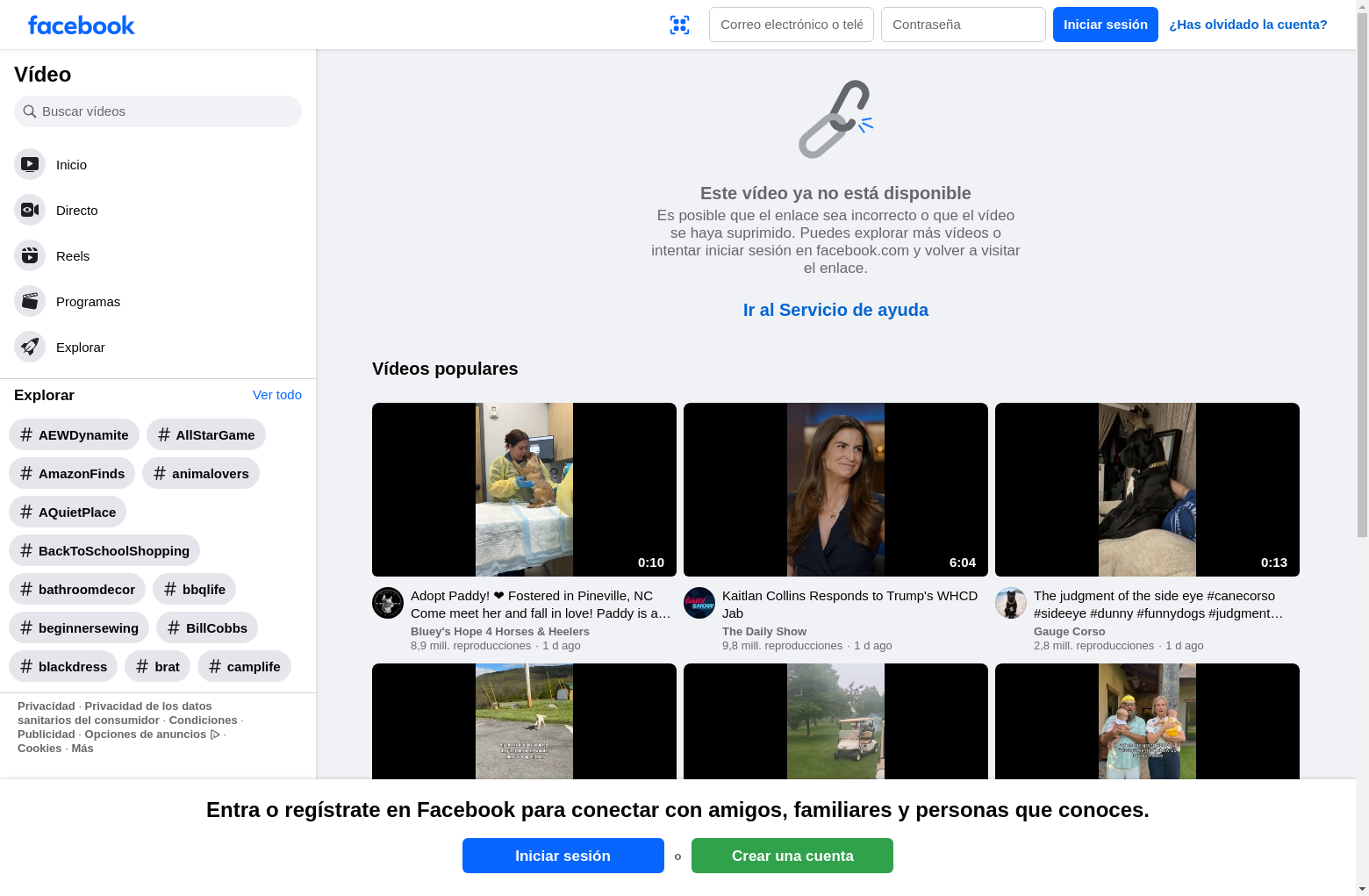This screenshot has height=896, width=1369.
Task: Click the Más footer link
Action: pyautogui.click(x=82, y=749)
